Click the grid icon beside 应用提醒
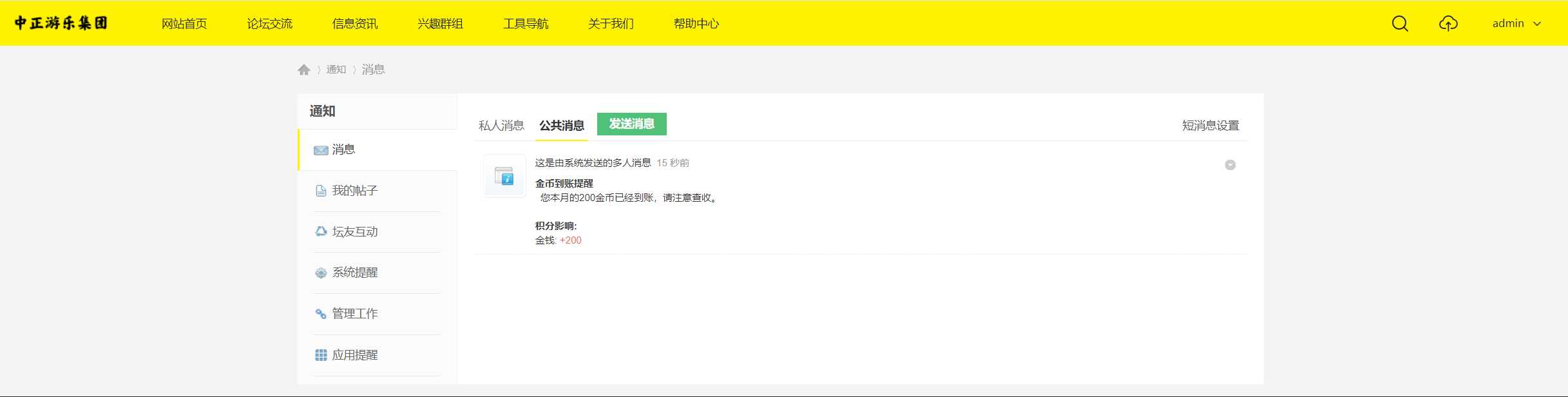Image resolution: width=1568 pixels, height=397 pixels. (x=321, y=355)
